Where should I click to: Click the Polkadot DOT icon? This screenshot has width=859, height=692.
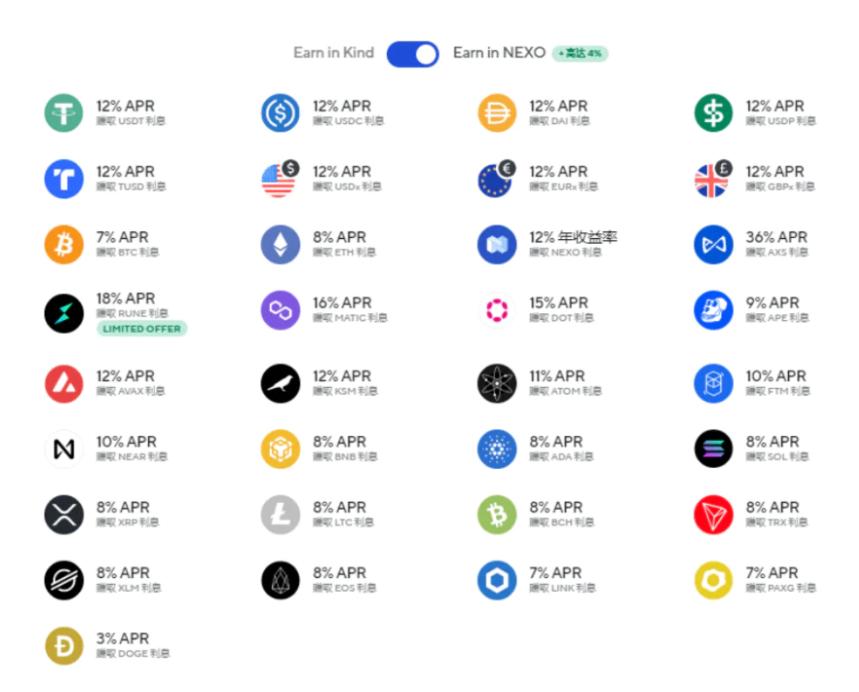[x=497, y=310]
